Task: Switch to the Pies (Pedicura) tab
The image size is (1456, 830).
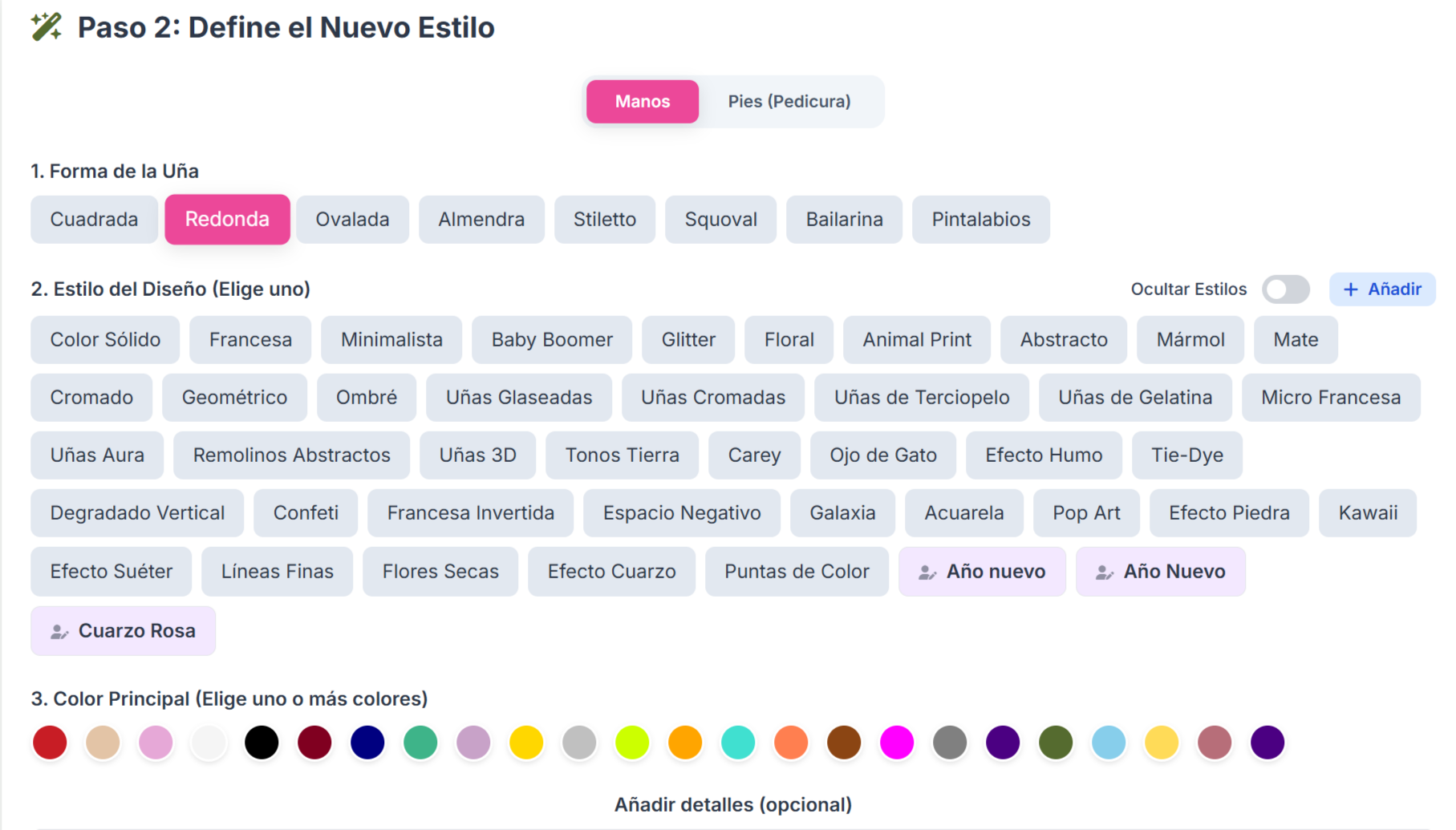Action: 789,101
